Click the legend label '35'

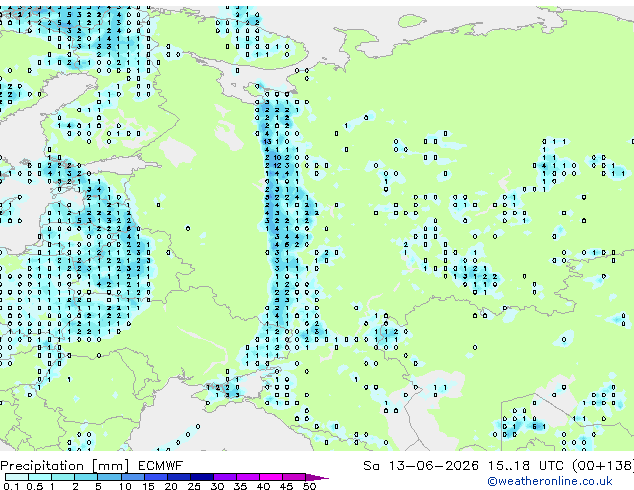pos(240,486)
